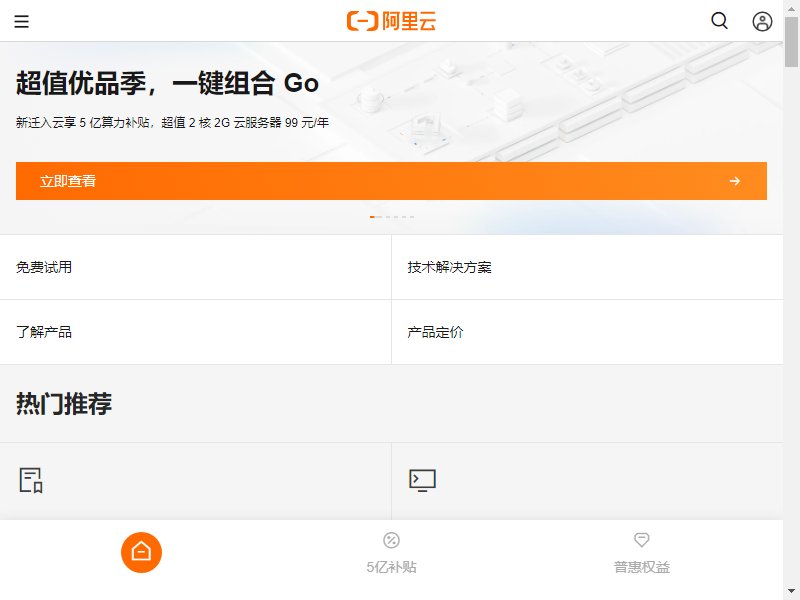Click the banner headline 超值优品季，一键组合 Go
This screenshot has height=600, width=800.
click(x=167, y=83)
